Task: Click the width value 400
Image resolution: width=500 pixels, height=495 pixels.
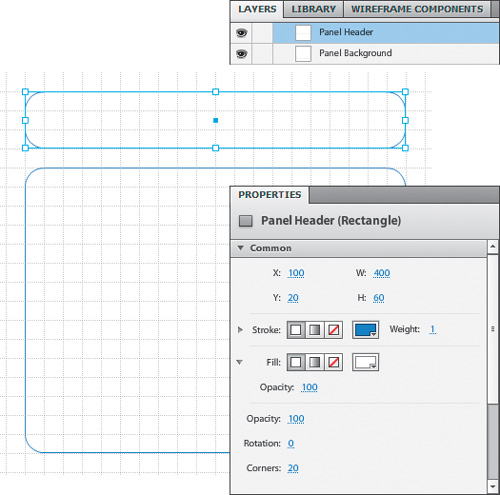Action: pos(382,273)
